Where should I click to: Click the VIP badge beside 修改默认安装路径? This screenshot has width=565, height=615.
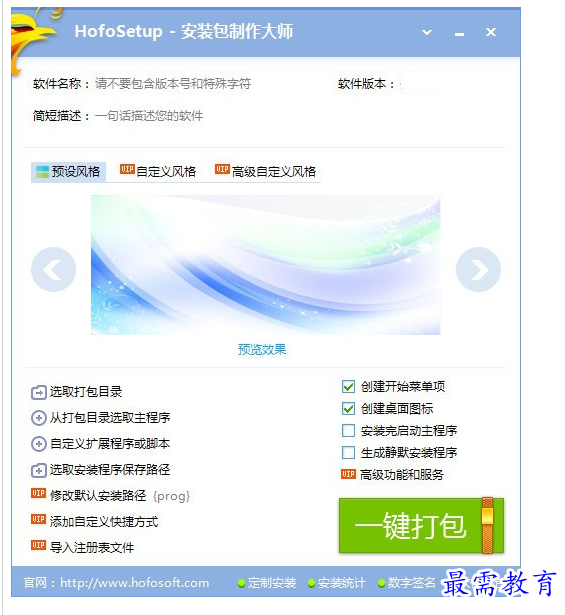pos(38,493)
